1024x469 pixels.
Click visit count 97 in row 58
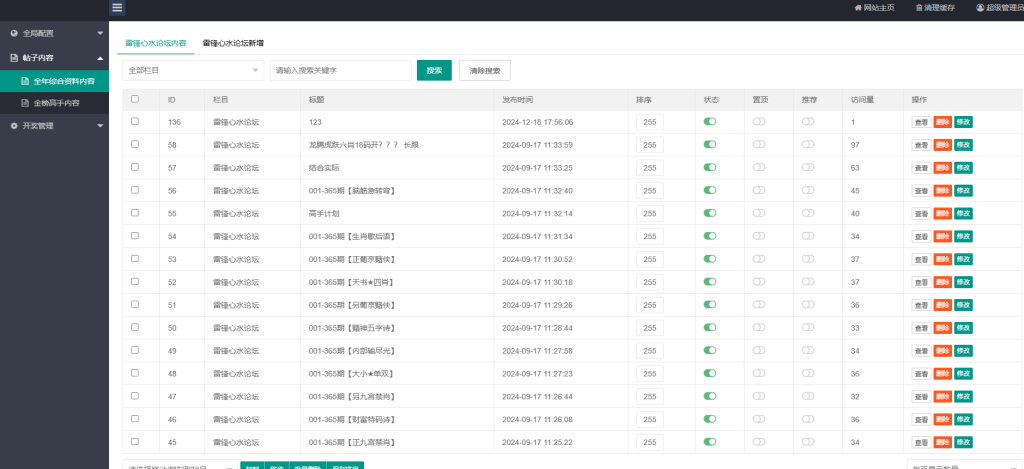coord(855,145)
